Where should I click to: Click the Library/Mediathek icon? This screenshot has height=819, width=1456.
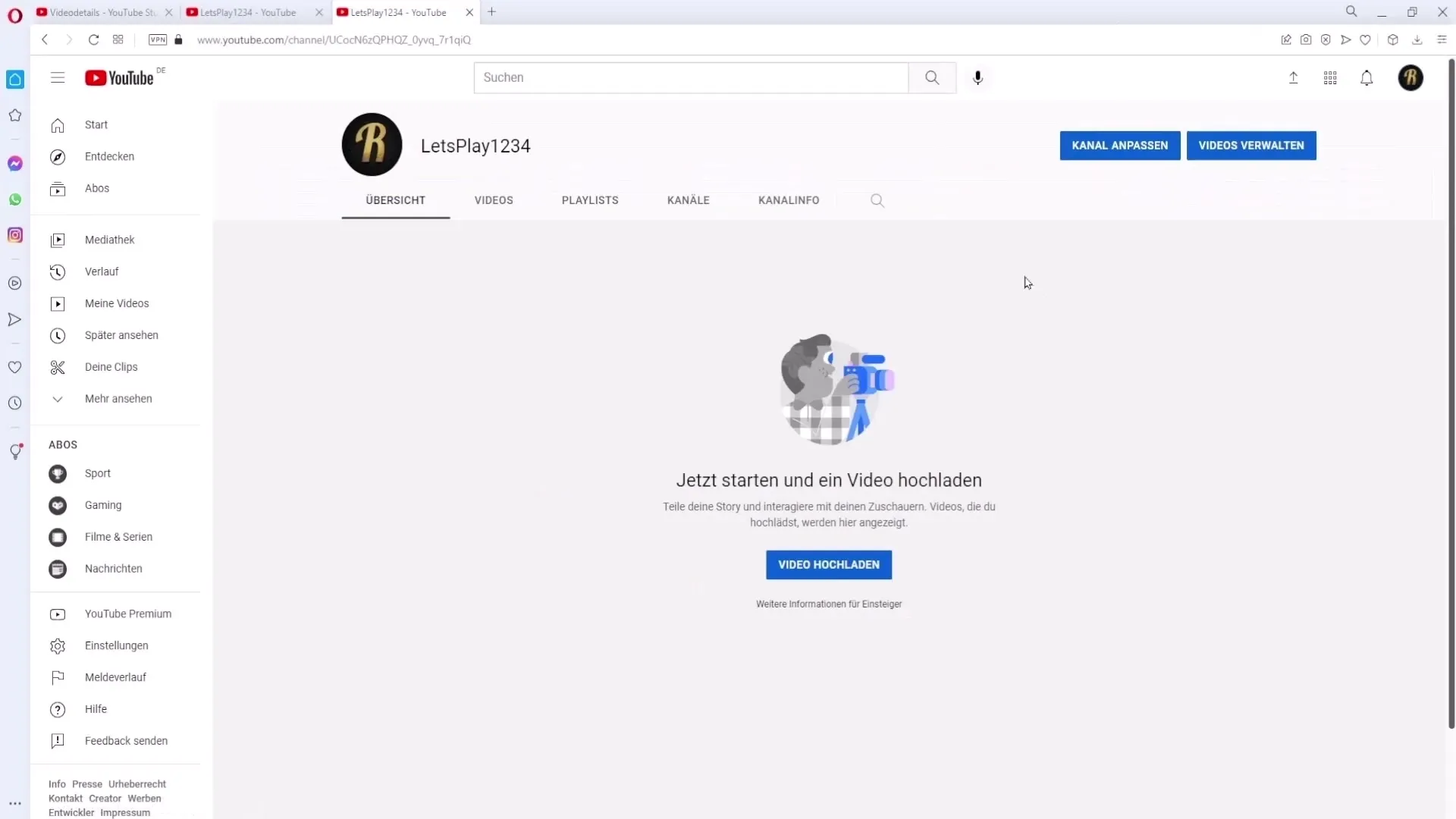pos(57,239)
